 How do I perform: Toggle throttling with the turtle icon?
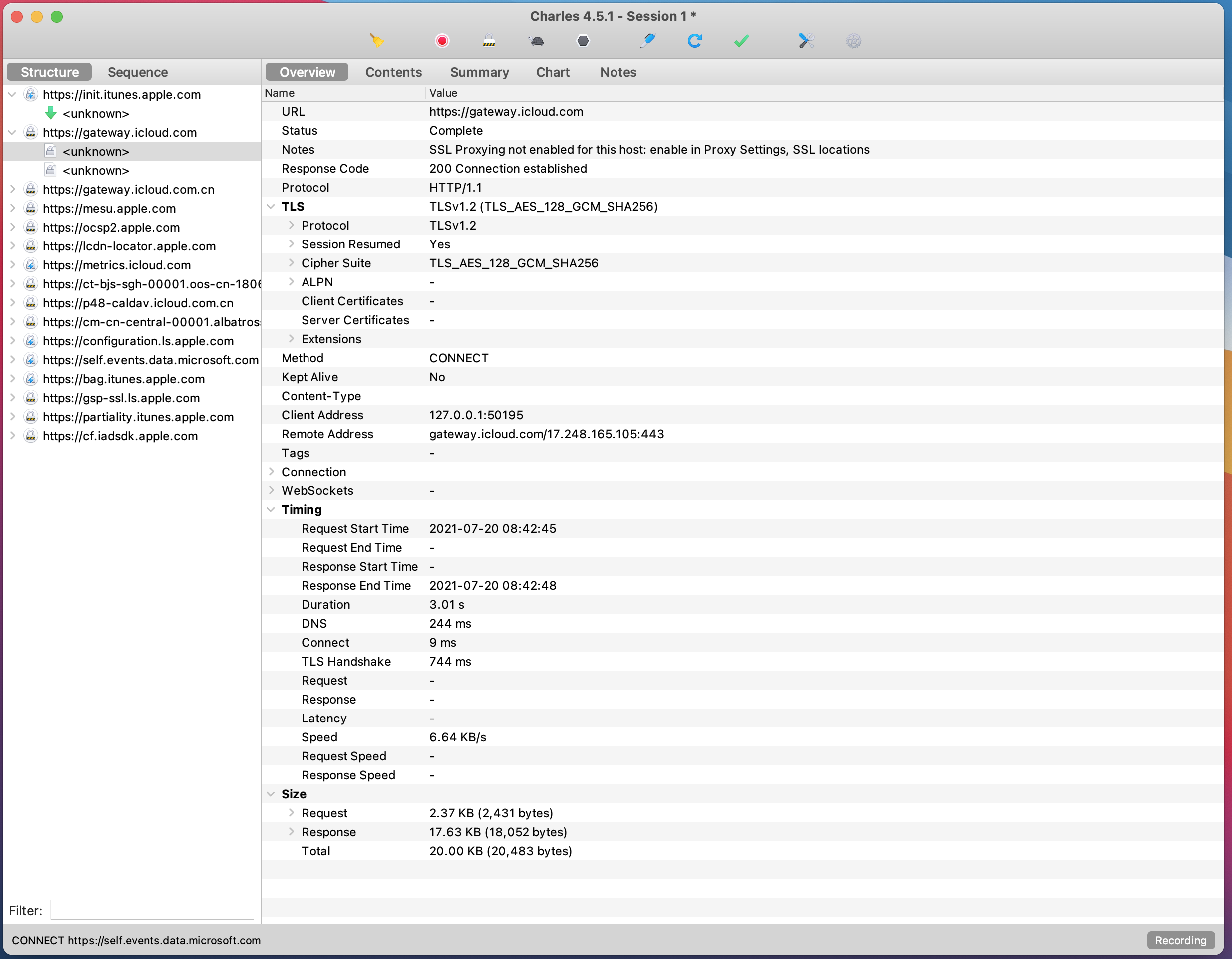coord(537,40)
